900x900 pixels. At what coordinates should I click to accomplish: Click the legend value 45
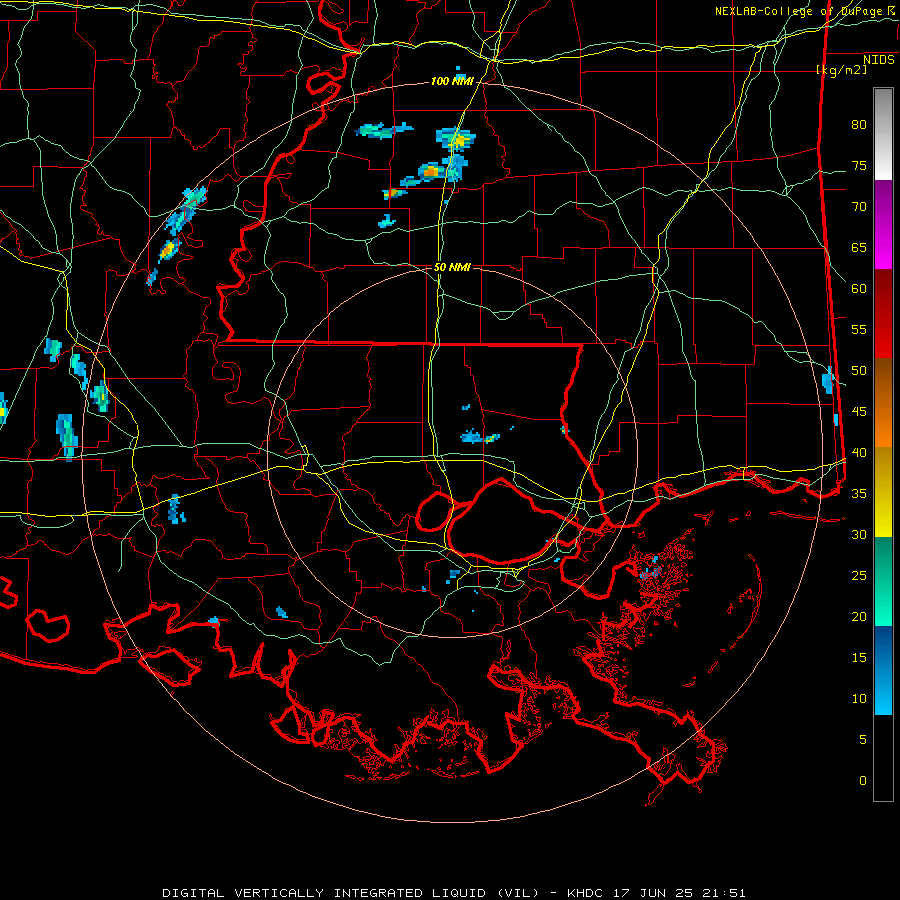click(x=859, y=412)
